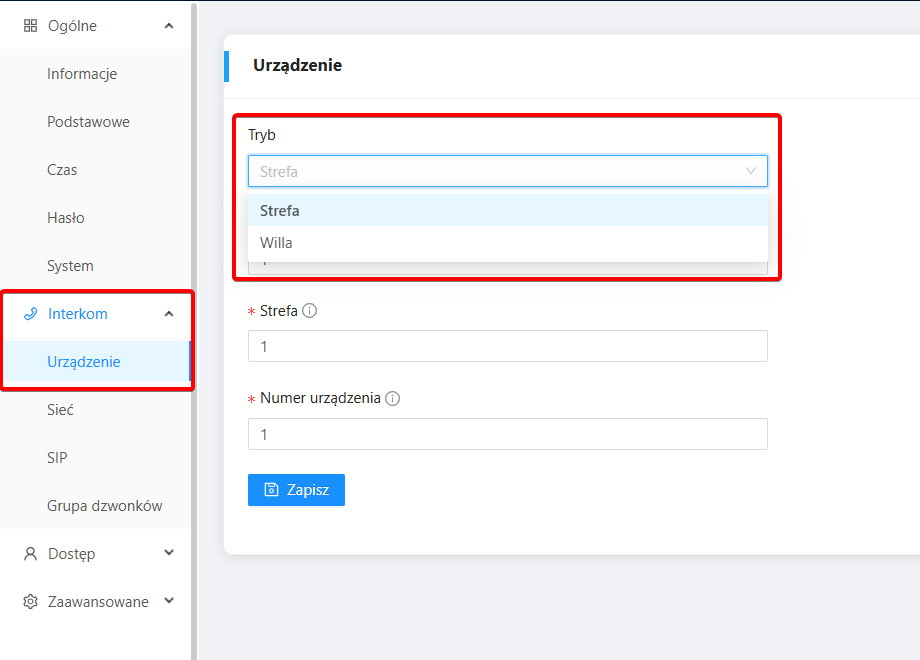920x660 pixels.
Task: Collapse the Ogólne section chevron
Action: (x=169, y=26)
